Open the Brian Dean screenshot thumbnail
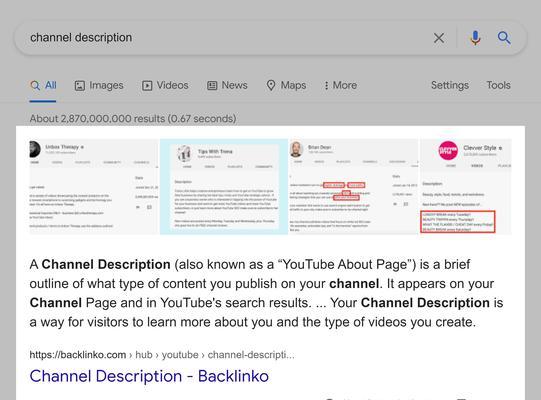Viewport: 541px width, 400px height. (353, 187)
